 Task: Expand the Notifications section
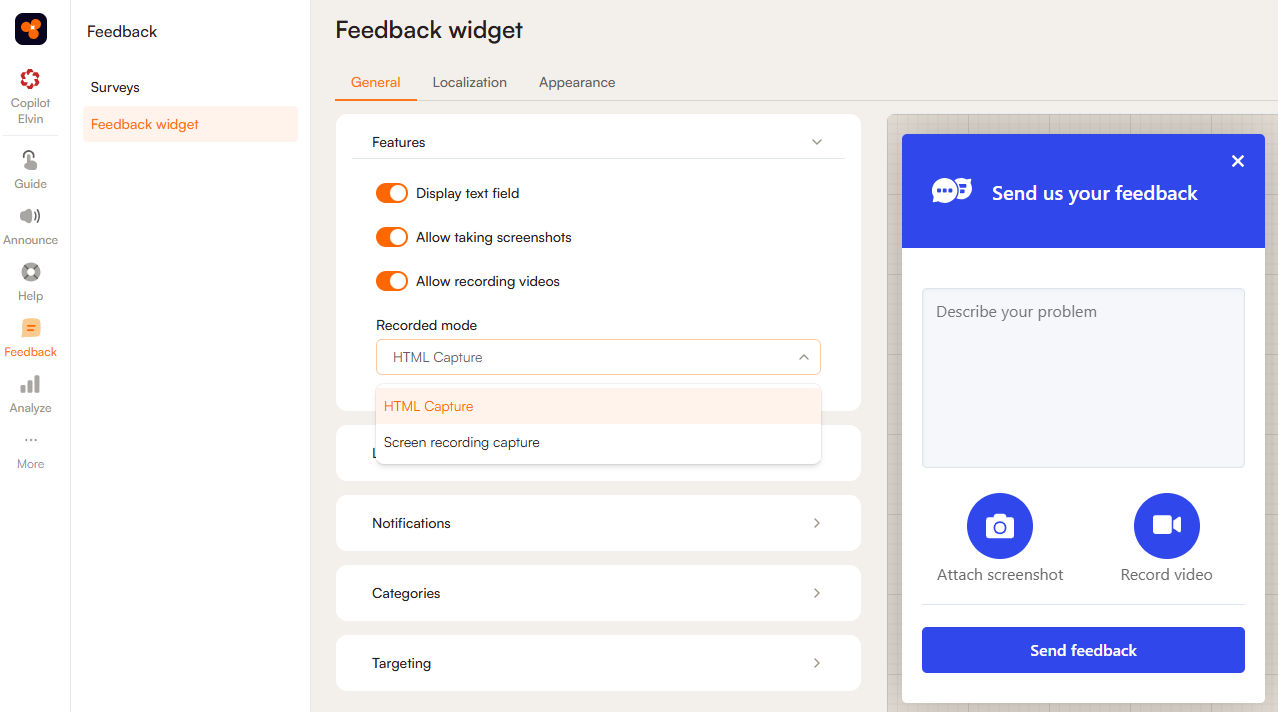pyautogui.click(x=816, y=523)
